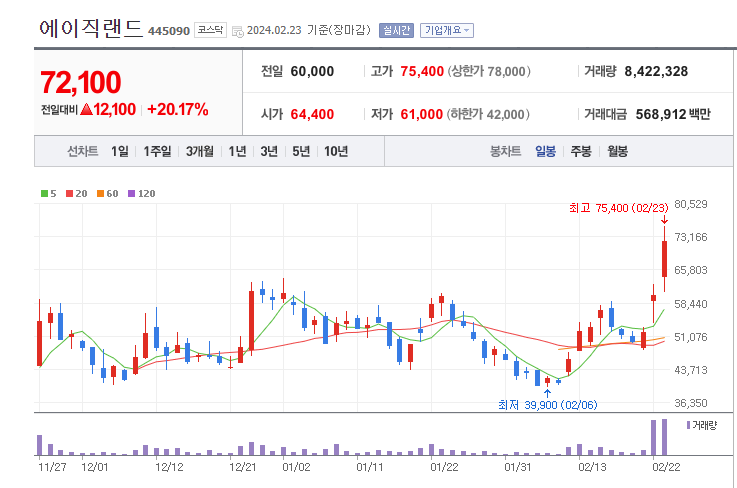Click the green 5-day moving average swatch
Screen dimensions: 737x488
pos(44,194)
